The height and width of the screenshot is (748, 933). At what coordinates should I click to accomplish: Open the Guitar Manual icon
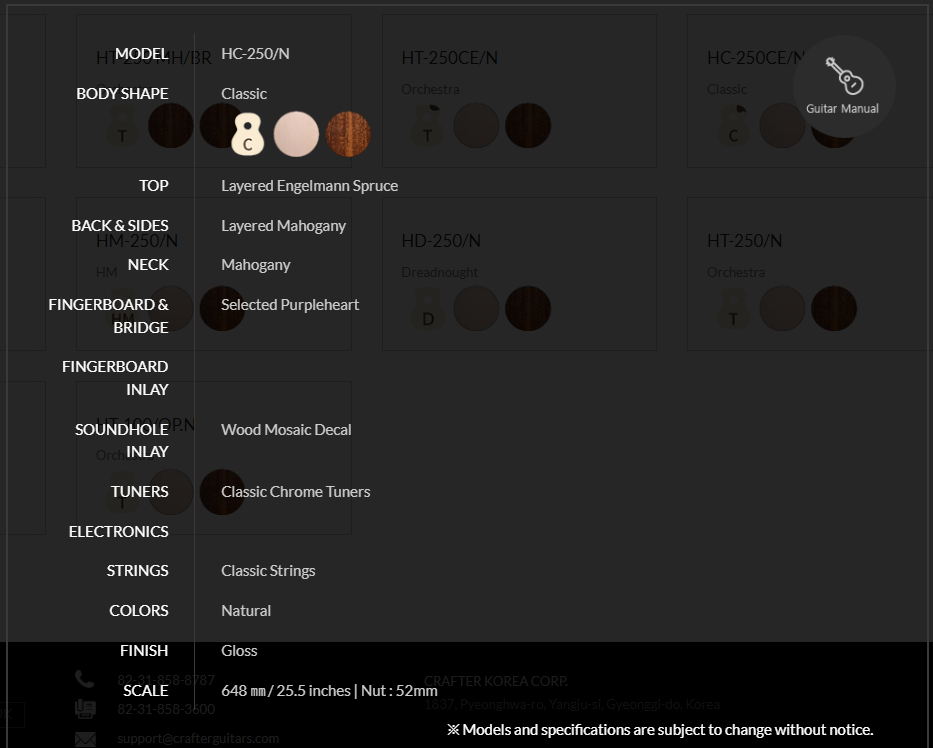point(844,86)
